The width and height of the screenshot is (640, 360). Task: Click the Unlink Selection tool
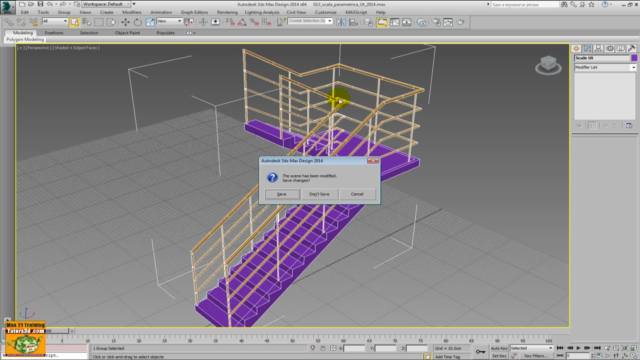pos(21,22)
